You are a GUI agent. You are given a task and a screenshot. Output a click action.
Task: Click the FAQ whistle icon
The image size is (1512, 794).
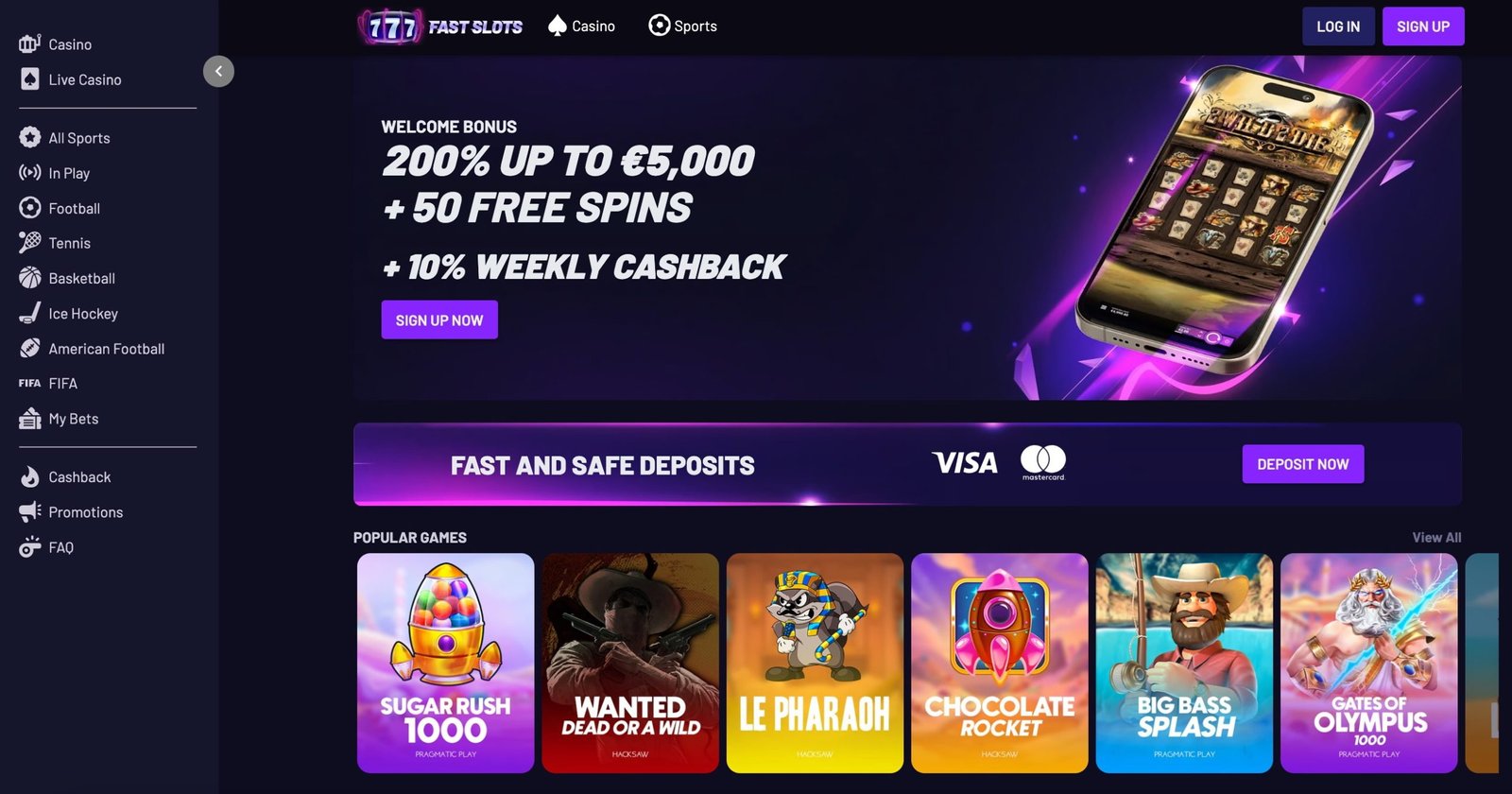tap(29, 547)
